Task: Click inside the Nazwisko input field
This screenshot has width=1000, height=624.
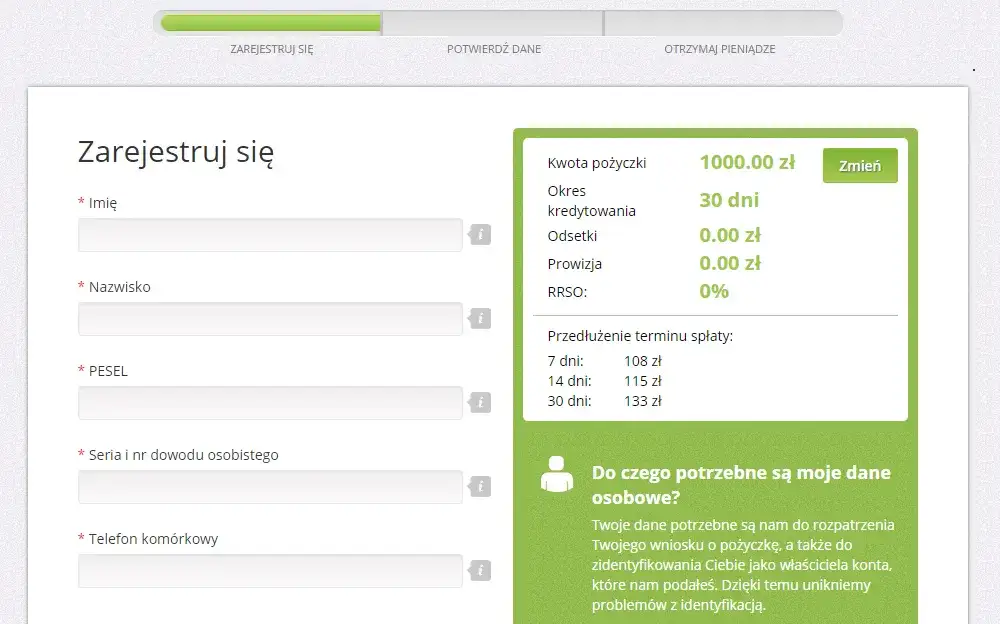Action: tap(270, 318)
